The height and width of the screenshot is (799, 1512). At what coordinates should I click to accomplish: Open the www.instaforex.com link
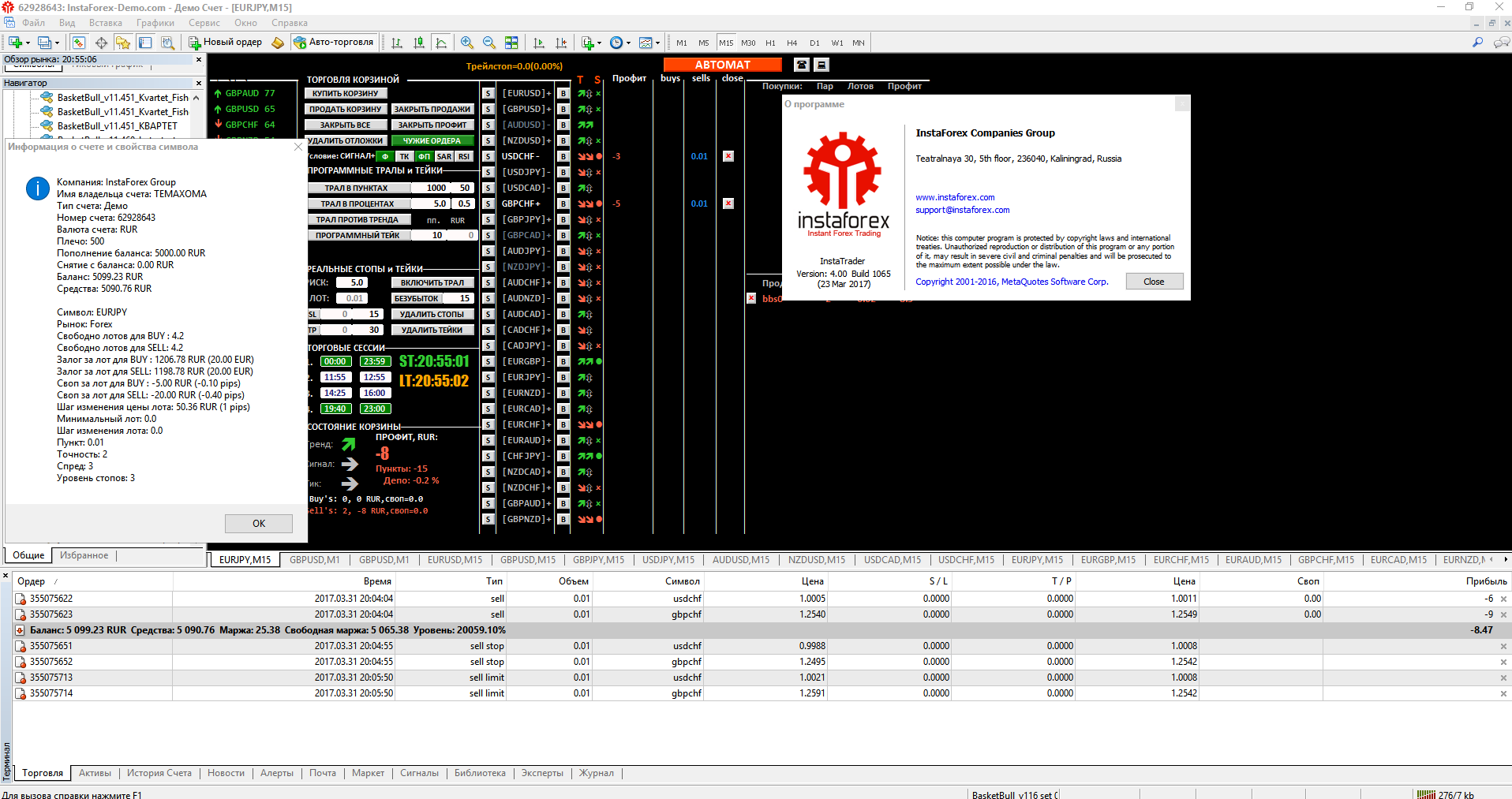[955, 197]
